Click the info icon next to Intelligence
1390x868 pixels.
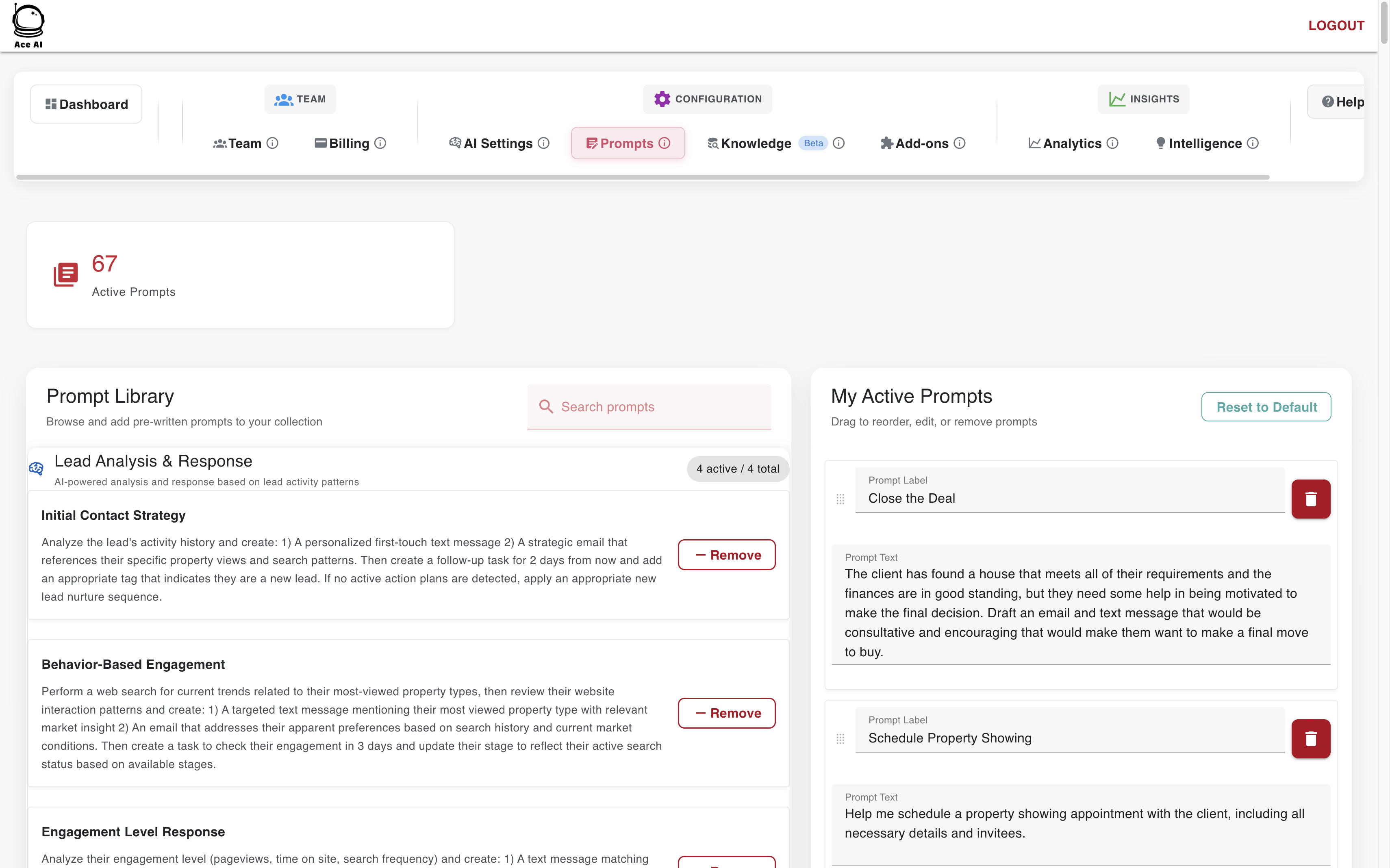tap(1253, 143)
